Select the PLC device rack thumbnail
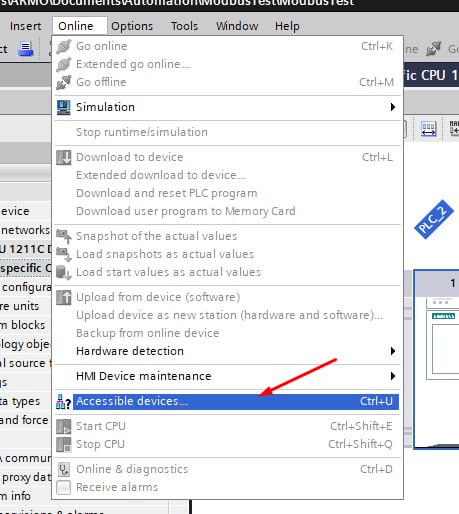This screenshot has height=514, width=459. (437, 359)
